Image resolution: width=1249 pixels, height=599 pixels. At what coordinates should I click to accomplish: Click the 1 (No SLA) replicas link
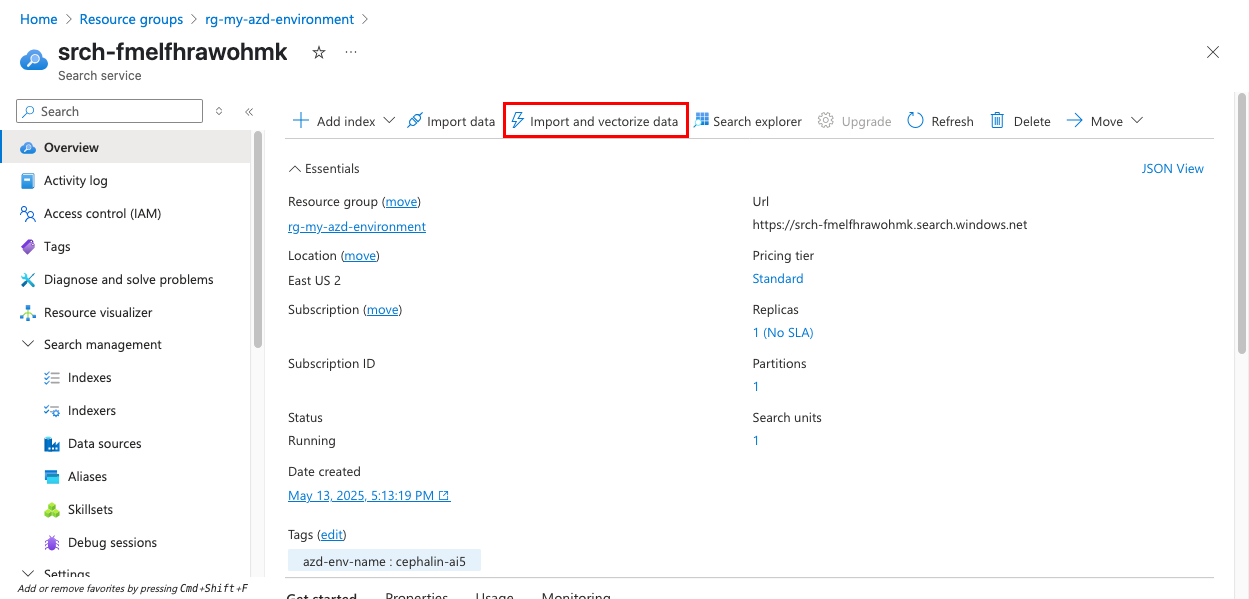(x=783, y=333)
